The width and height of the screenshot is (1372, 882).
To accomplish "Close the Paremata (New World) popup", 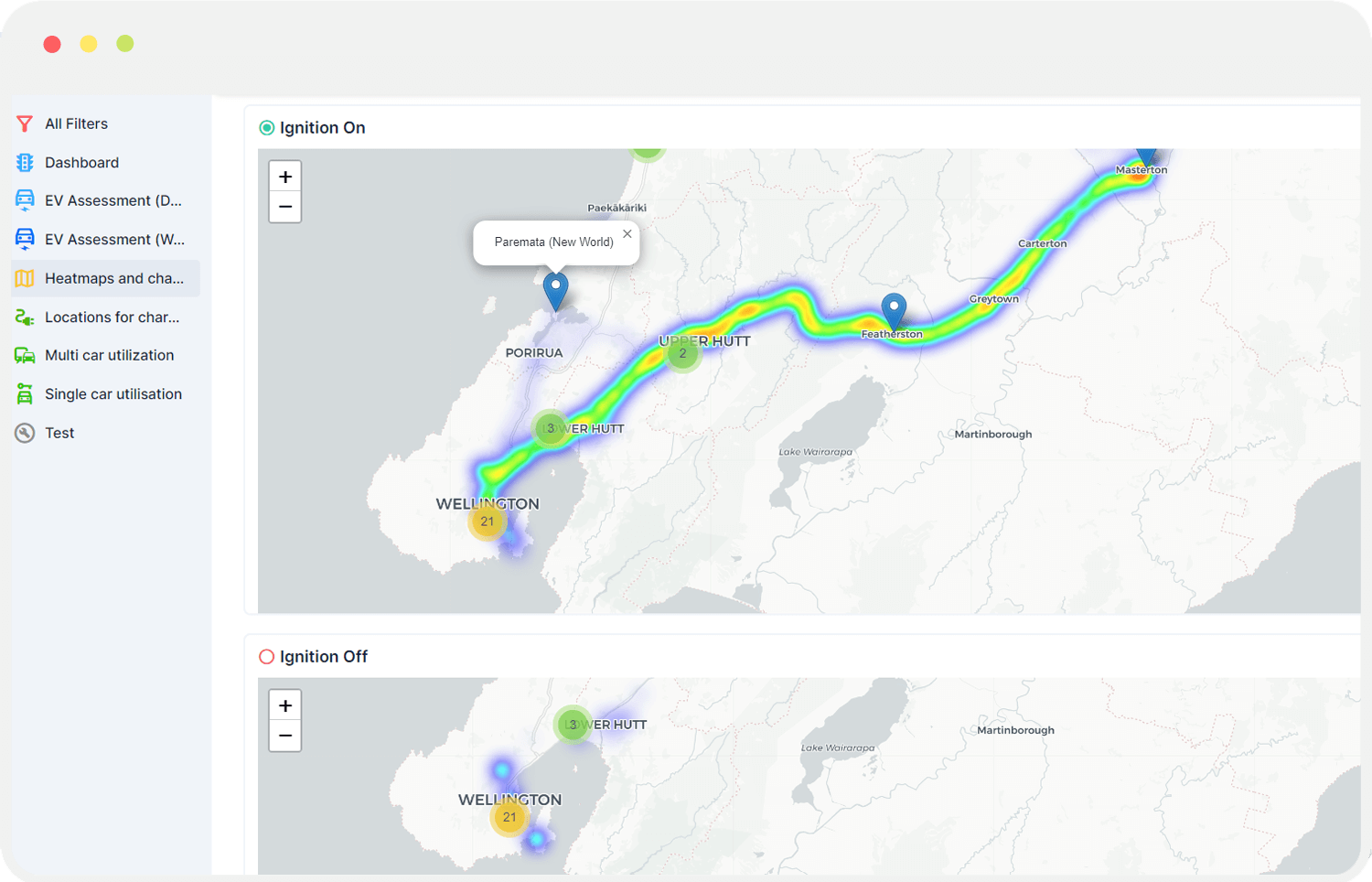I will point(627,233).
